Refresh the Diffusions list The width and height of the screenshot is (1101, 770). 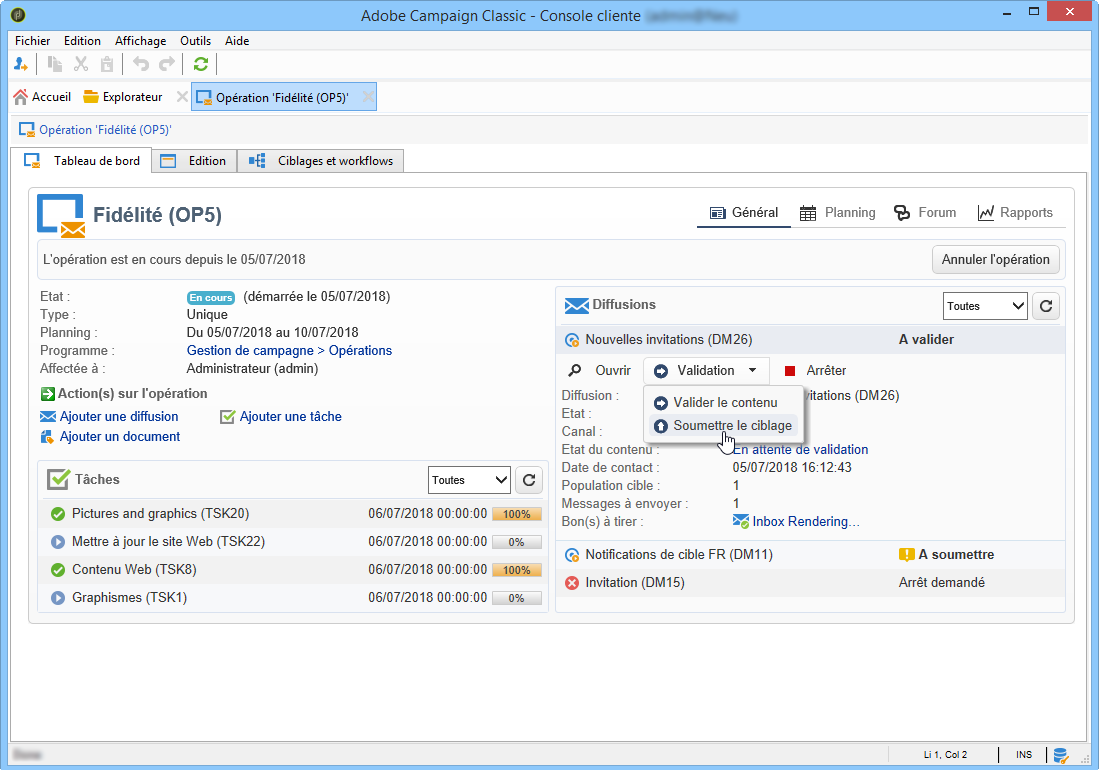tap(1046, 306)
